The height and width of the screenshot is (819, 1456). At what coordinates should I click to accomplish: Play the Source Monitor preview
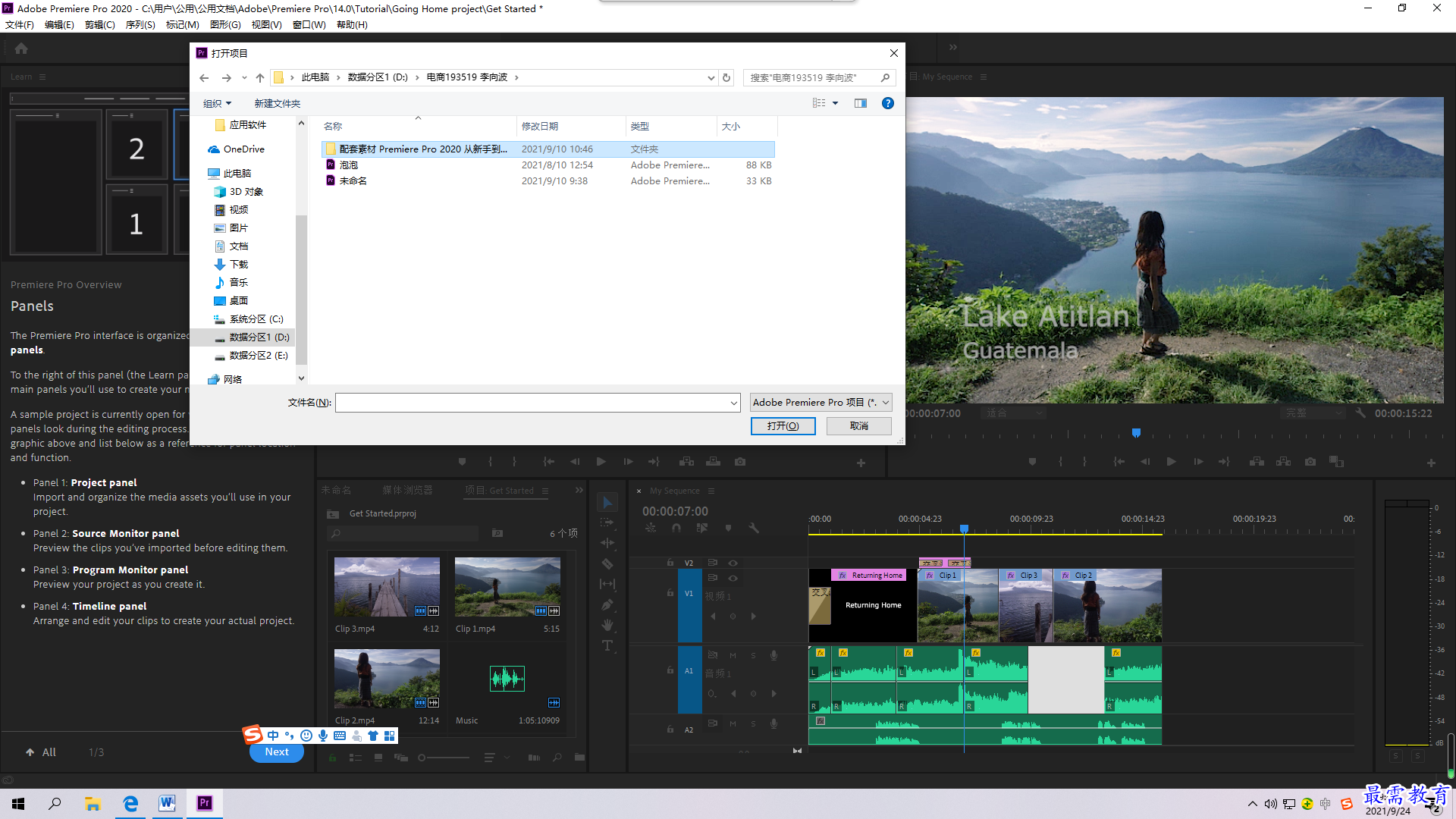pyautogui.click(x=601, y=462)
